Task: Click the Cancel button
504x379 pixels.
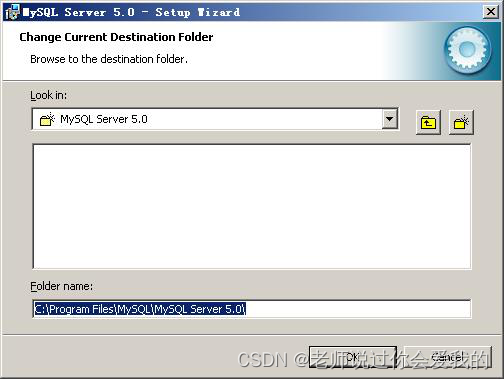Action: 448,357
